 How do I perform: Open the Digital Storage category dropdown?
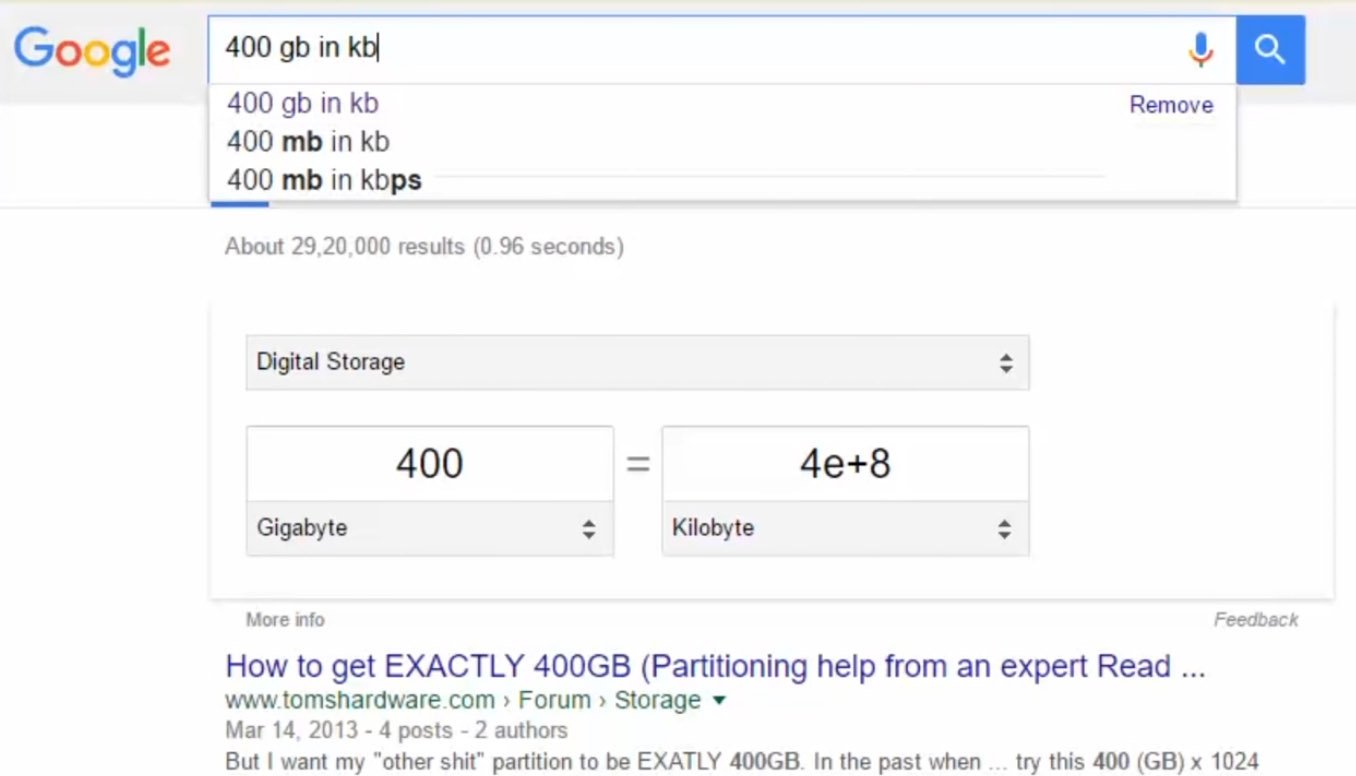[636, 362]
